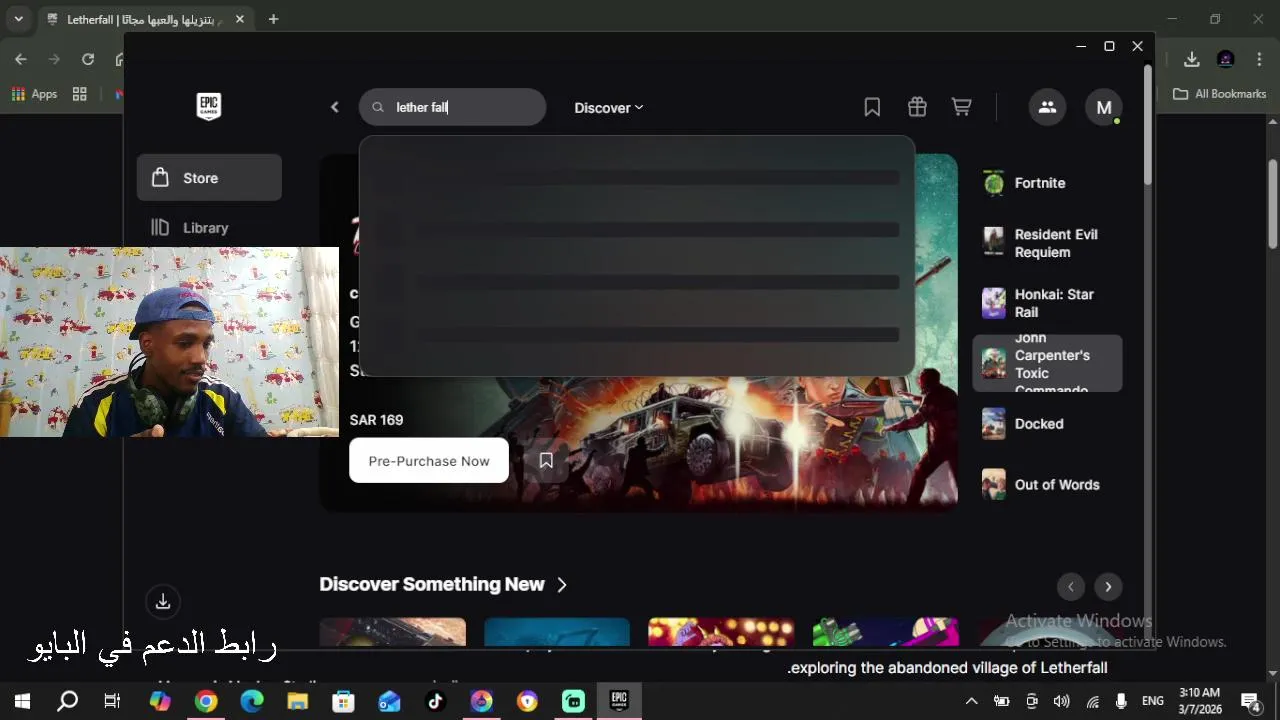Open the volume control in system tray
The image size is (1280, 720).
tap(1061, 701)
